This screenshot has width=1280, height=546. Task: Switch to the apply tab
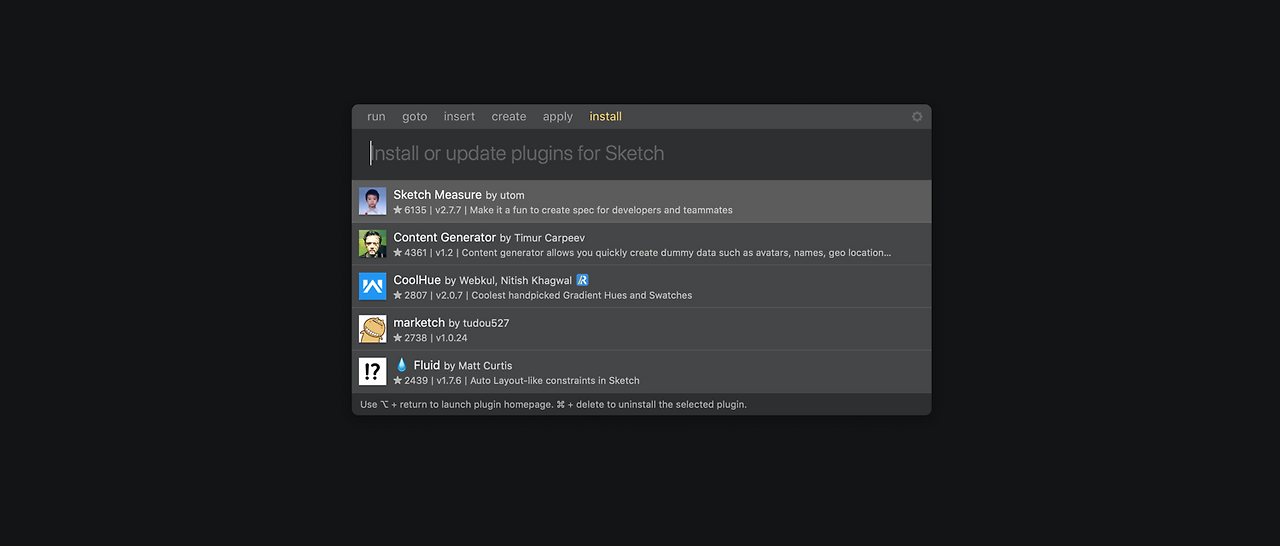(x=558, y=117)
